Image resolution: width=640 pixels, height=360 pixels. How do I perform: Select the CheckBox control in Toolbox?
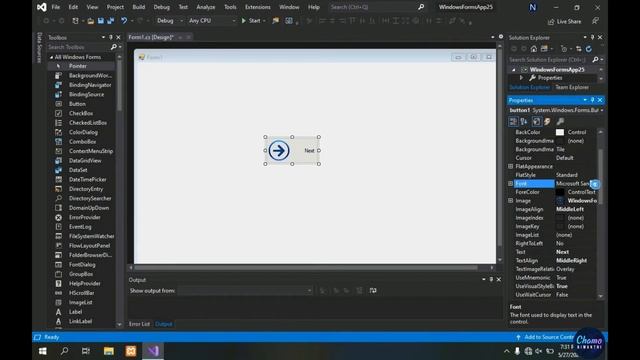tap(81, 113)
